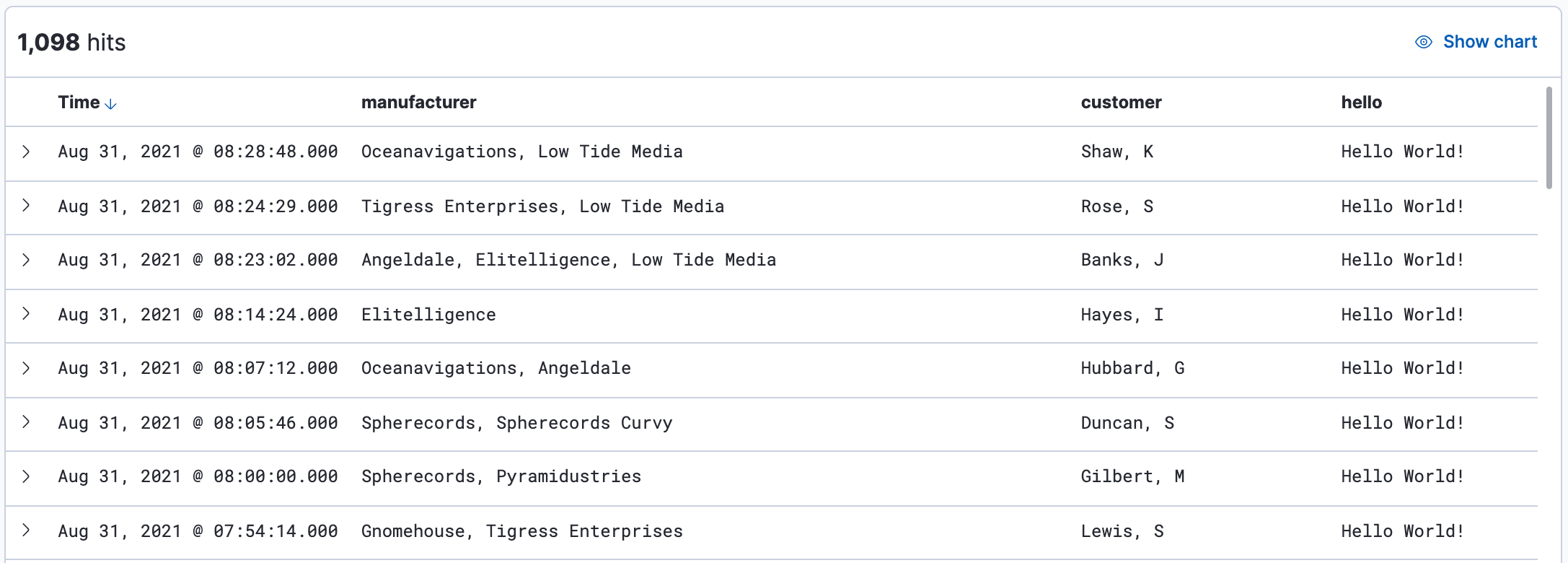Expand the 08:28:48 Shaw, K row

point(26,152)
